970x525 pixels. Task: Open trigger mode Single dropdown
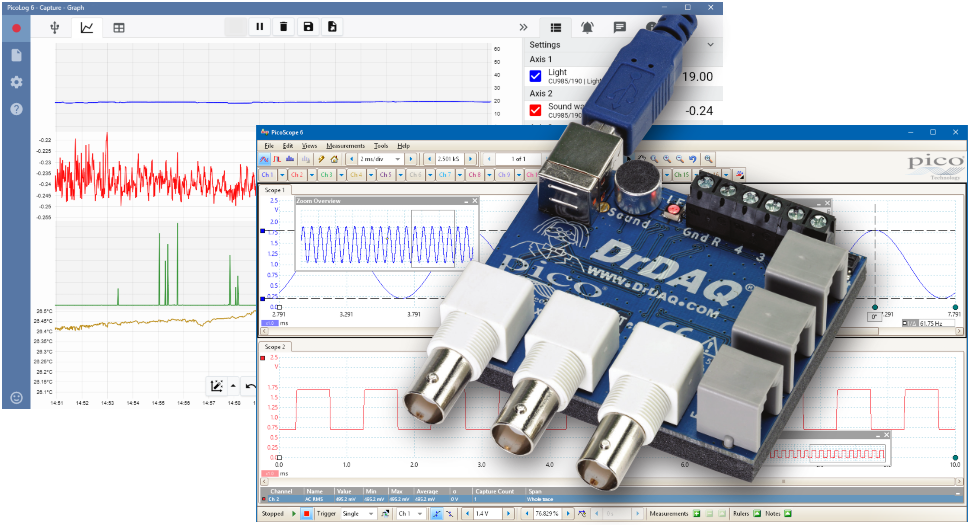coord(371,513)
